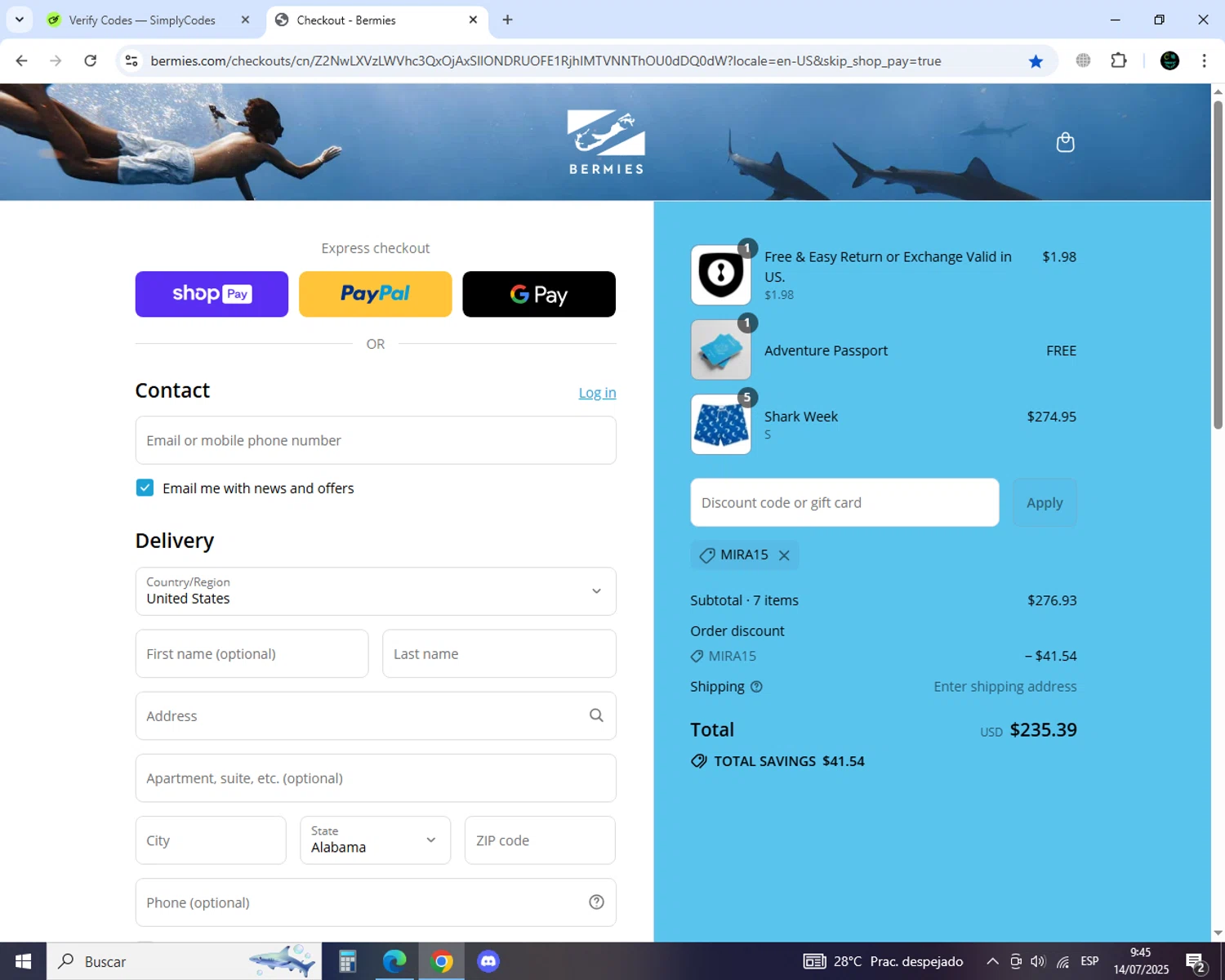
Task: Open the Windows taskbar Buscar search box
Action: [184, 961]
